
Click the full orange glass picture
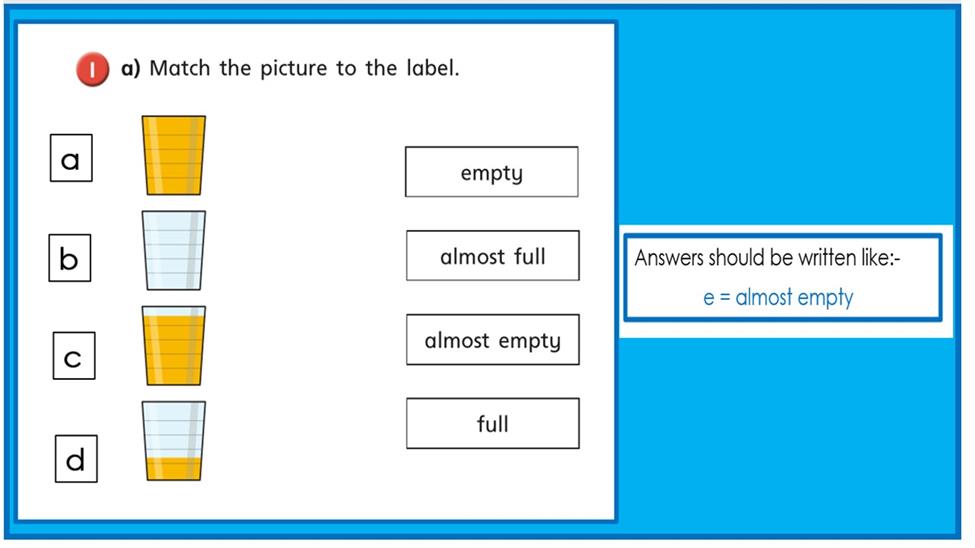(x=173, y=155)
